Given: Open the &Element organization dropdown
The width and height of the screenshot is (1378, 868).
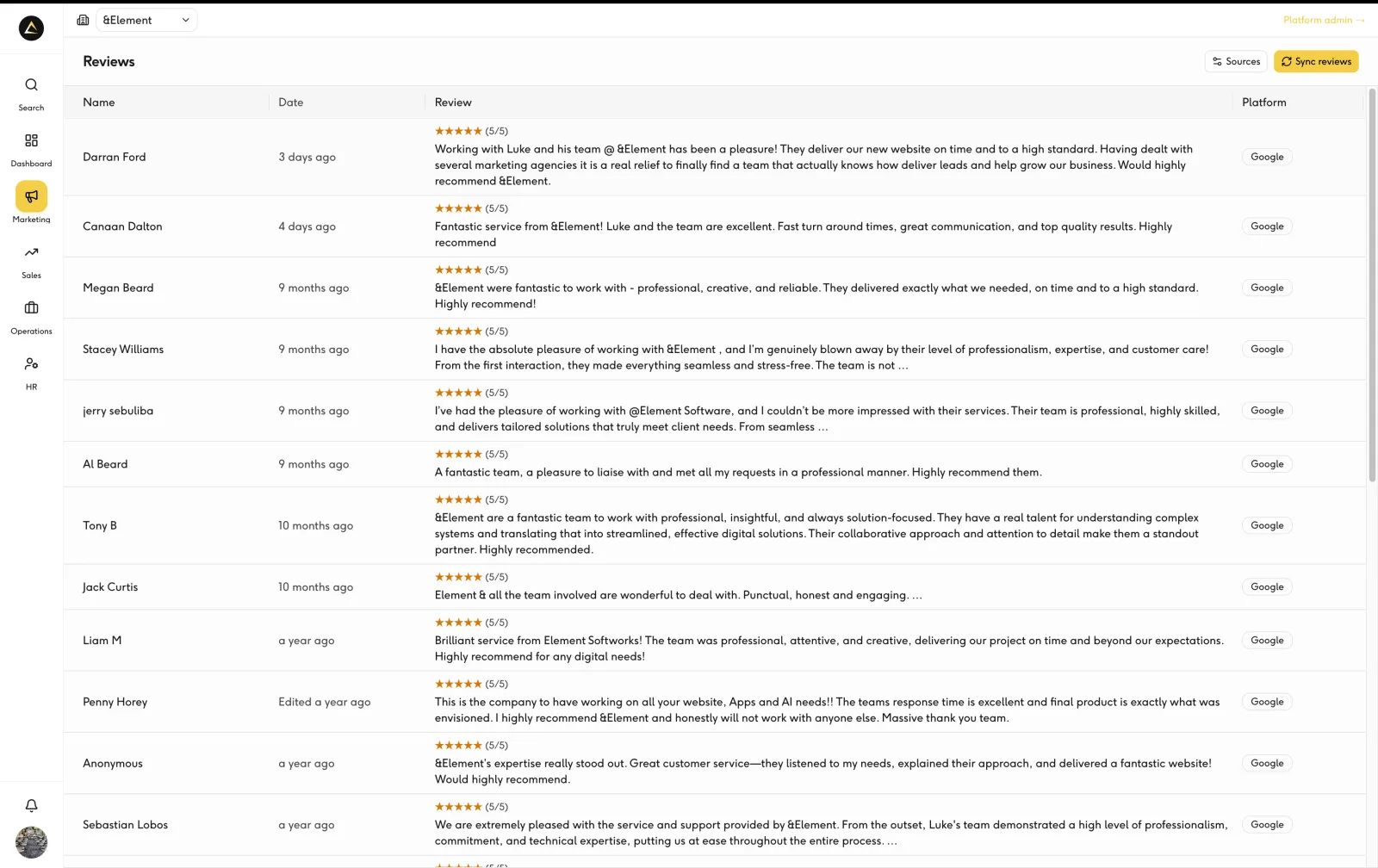Looking at the screenshot, I should coord(146,20).
